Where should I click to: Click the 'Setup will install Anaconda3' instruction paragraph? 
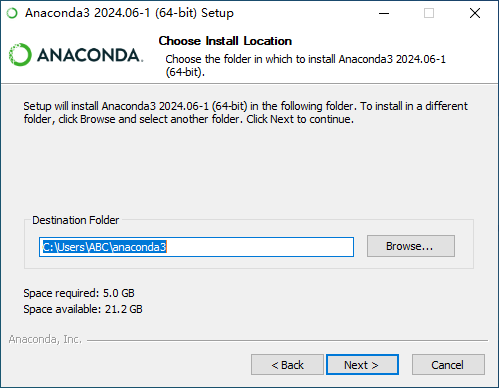click(x=245, y=113)
